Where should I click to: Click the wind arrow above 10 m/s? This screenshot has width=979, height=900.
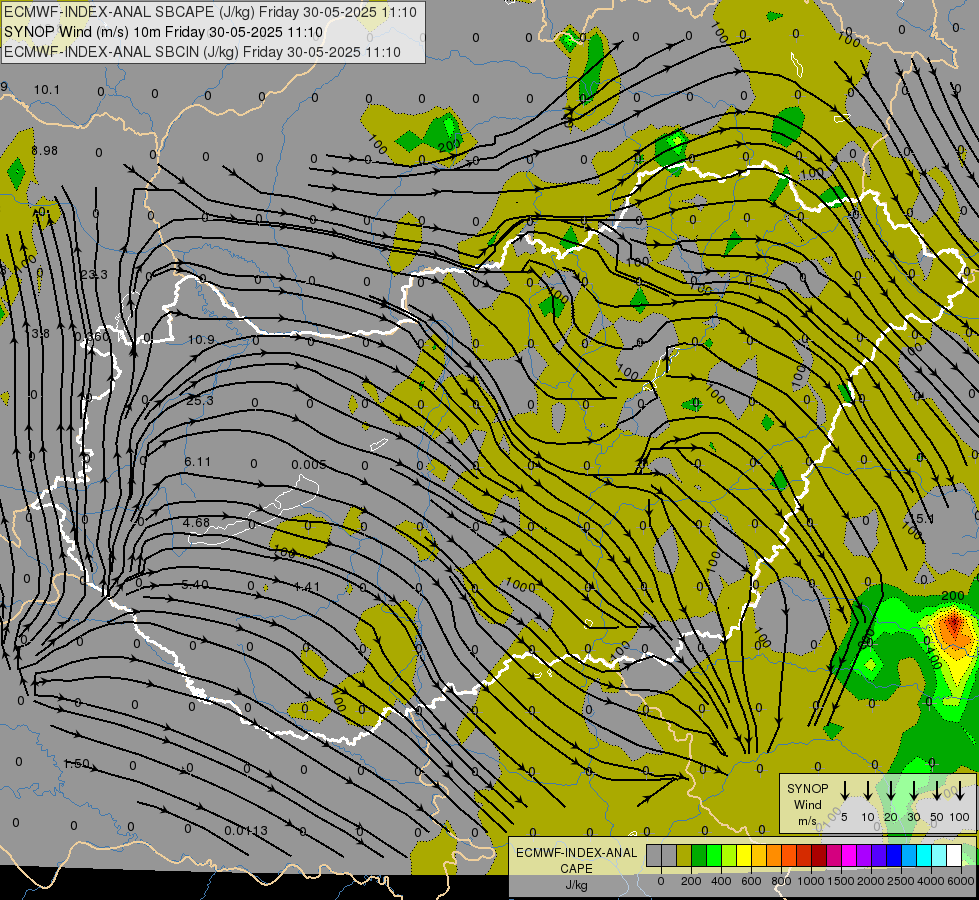click(867, 790)
